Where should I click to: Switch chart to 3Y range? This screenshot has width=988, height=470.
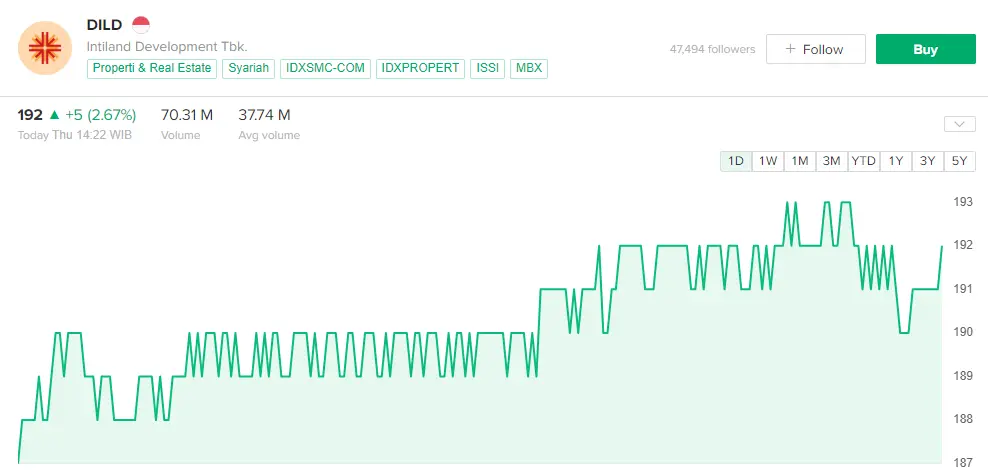click(x=928, y=161)
